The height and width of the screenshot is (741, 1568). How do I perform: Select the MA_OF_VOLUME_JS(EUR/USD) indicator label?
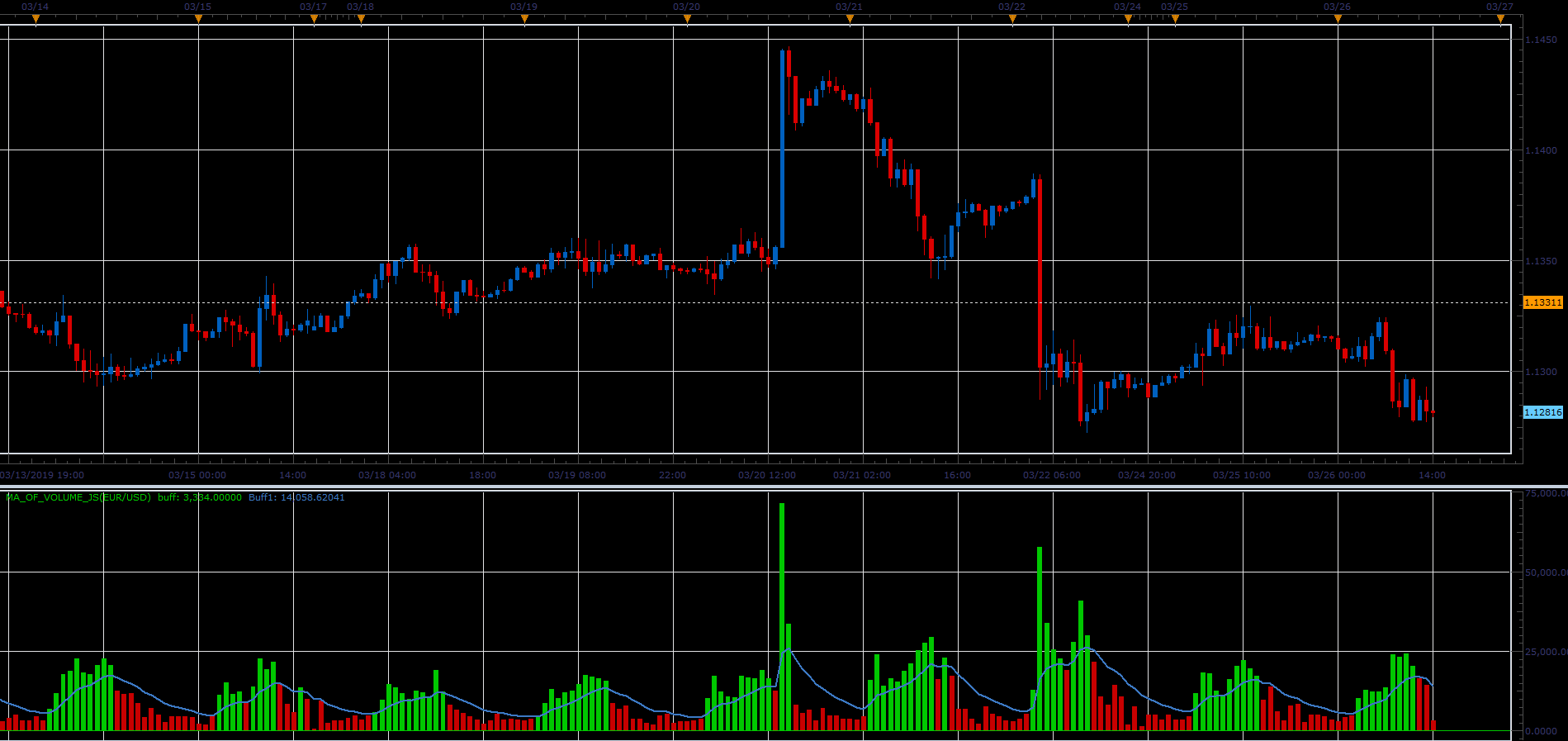78,497
